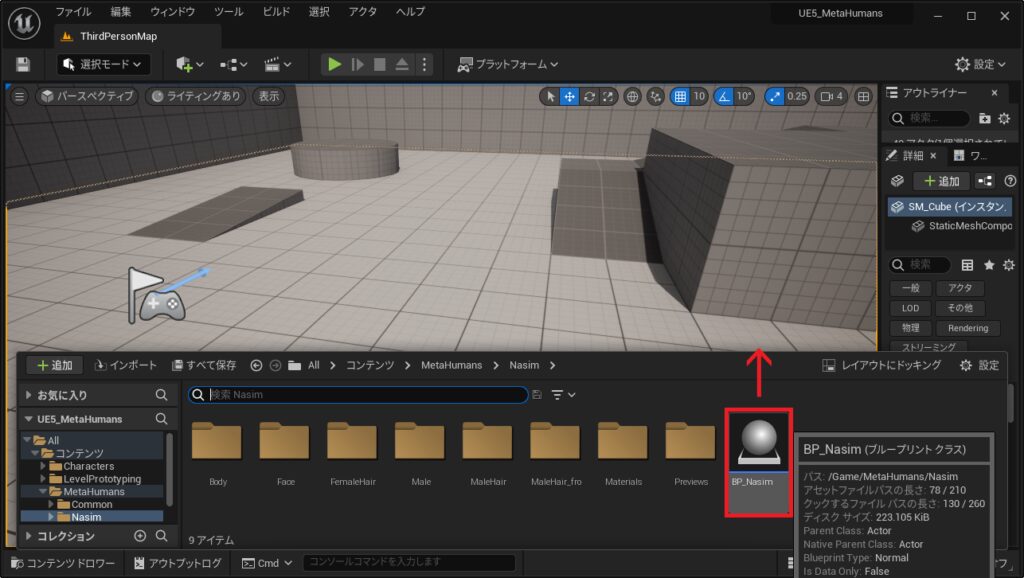Open the platforms dropdown

507,64
